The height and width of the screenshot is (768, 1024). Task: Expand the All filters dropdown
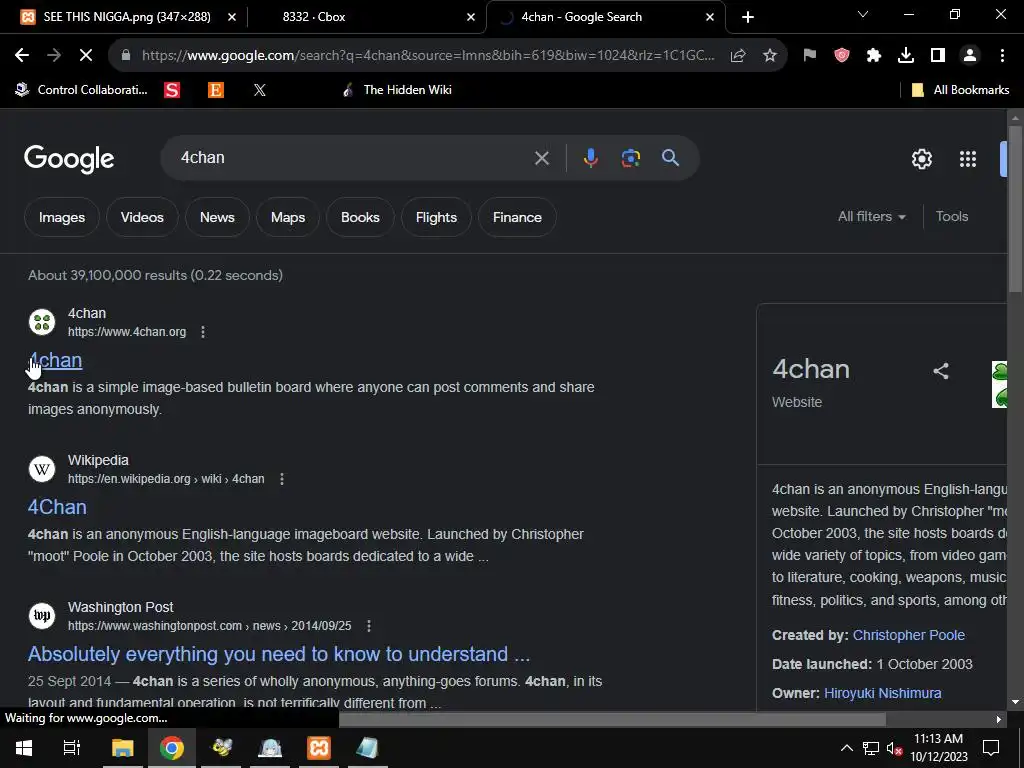(x=872, y=216)
